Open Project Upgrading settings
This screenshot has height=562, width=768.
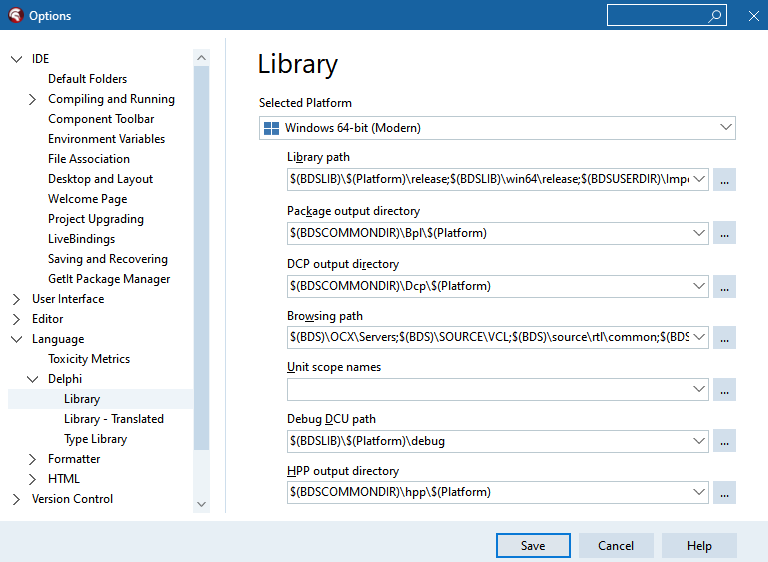point(96,219)
